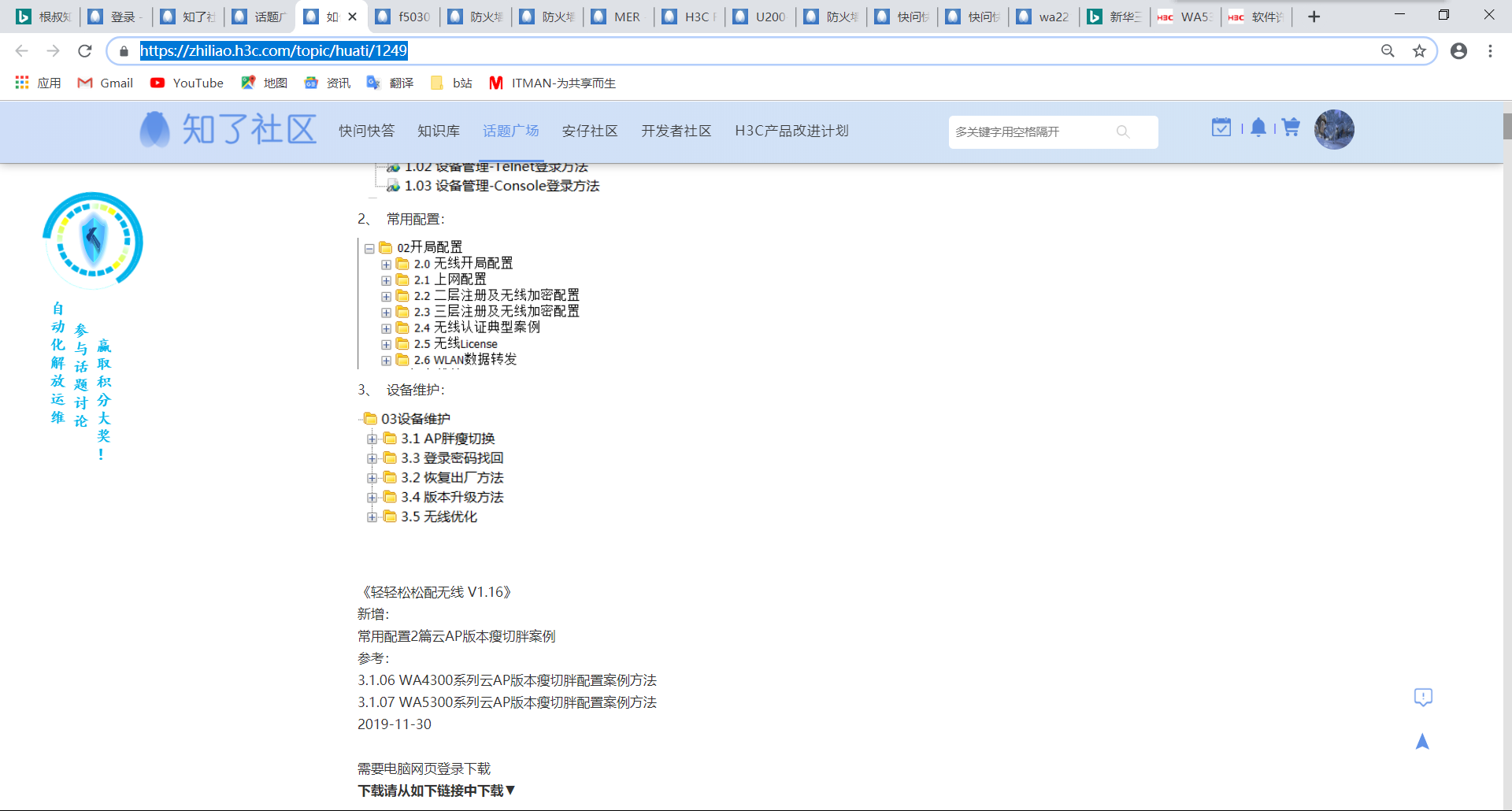Viewport: 1512px width, 811px height.
Task: Expand the 2.0 无线开局配置 folder
Action: [x=386, y=265]
